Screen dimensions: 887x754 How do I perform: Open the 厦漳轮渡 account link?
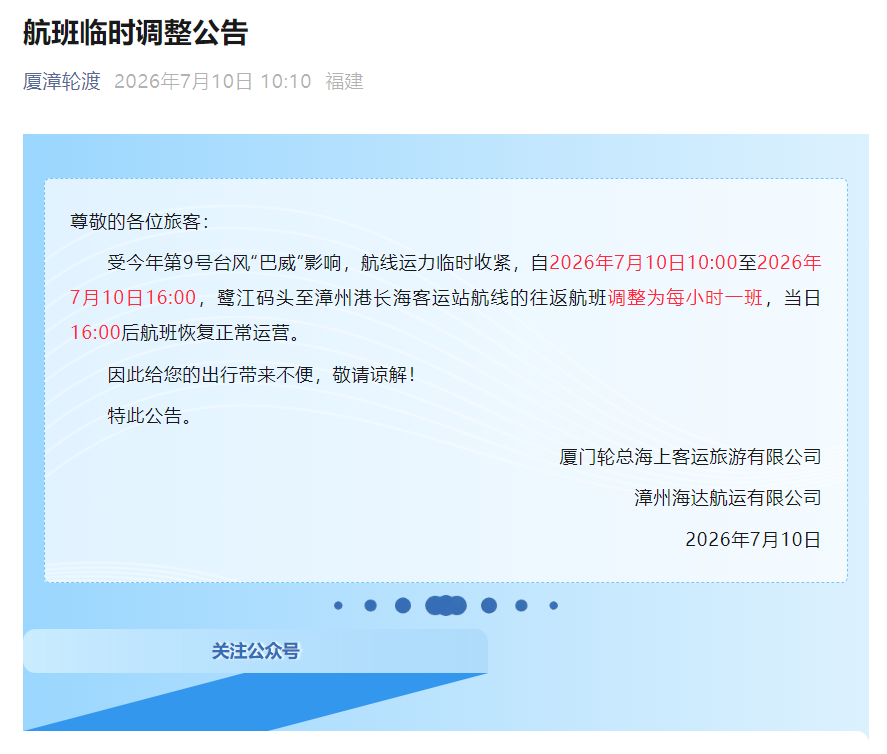(x=62, y=81)
